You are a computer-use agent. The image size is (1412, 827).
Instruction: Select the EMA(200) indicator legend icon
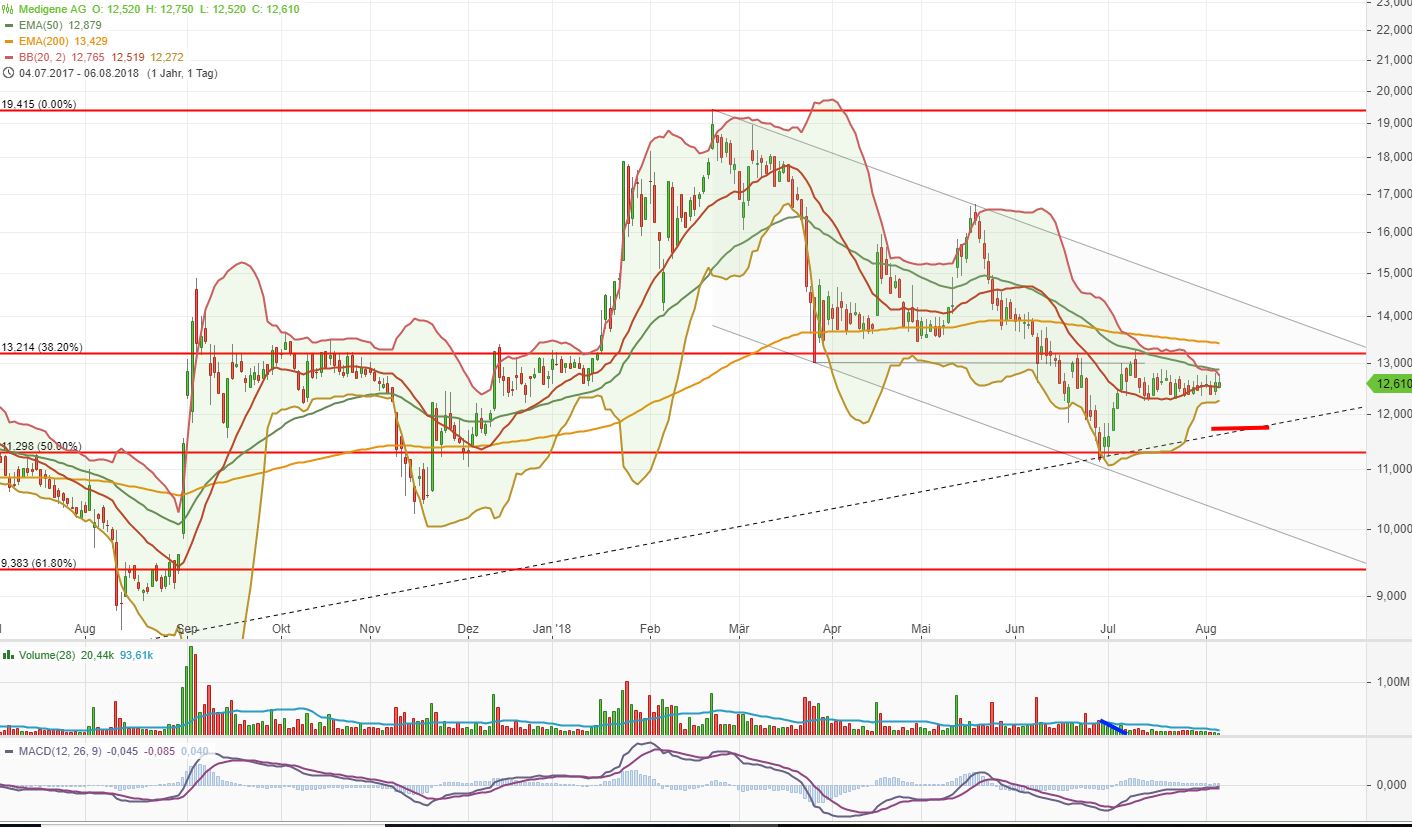point(8,40)
